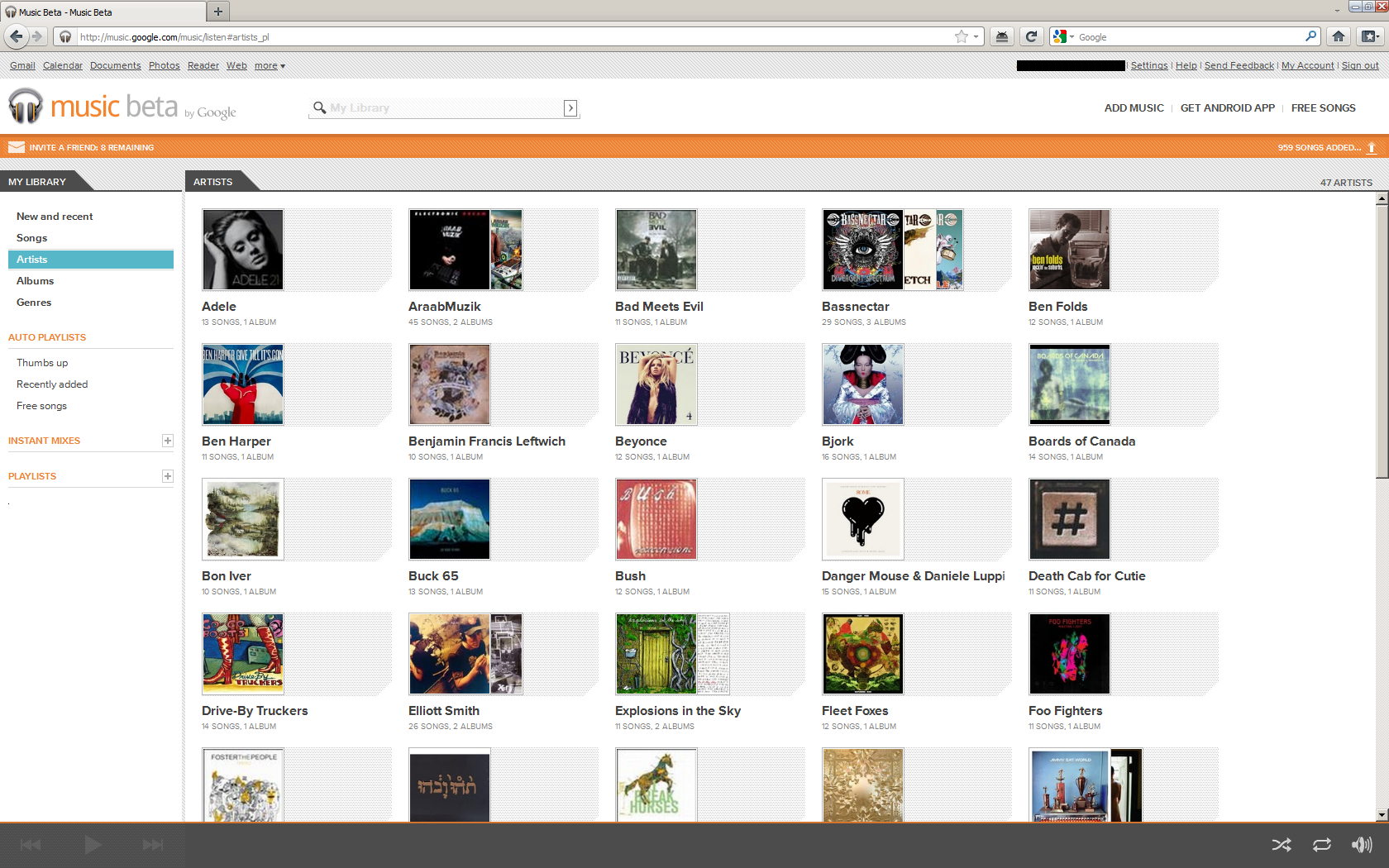Click the Sign out link
The height and width of the screenshot is (868, 1389).
pos(1360,66)
